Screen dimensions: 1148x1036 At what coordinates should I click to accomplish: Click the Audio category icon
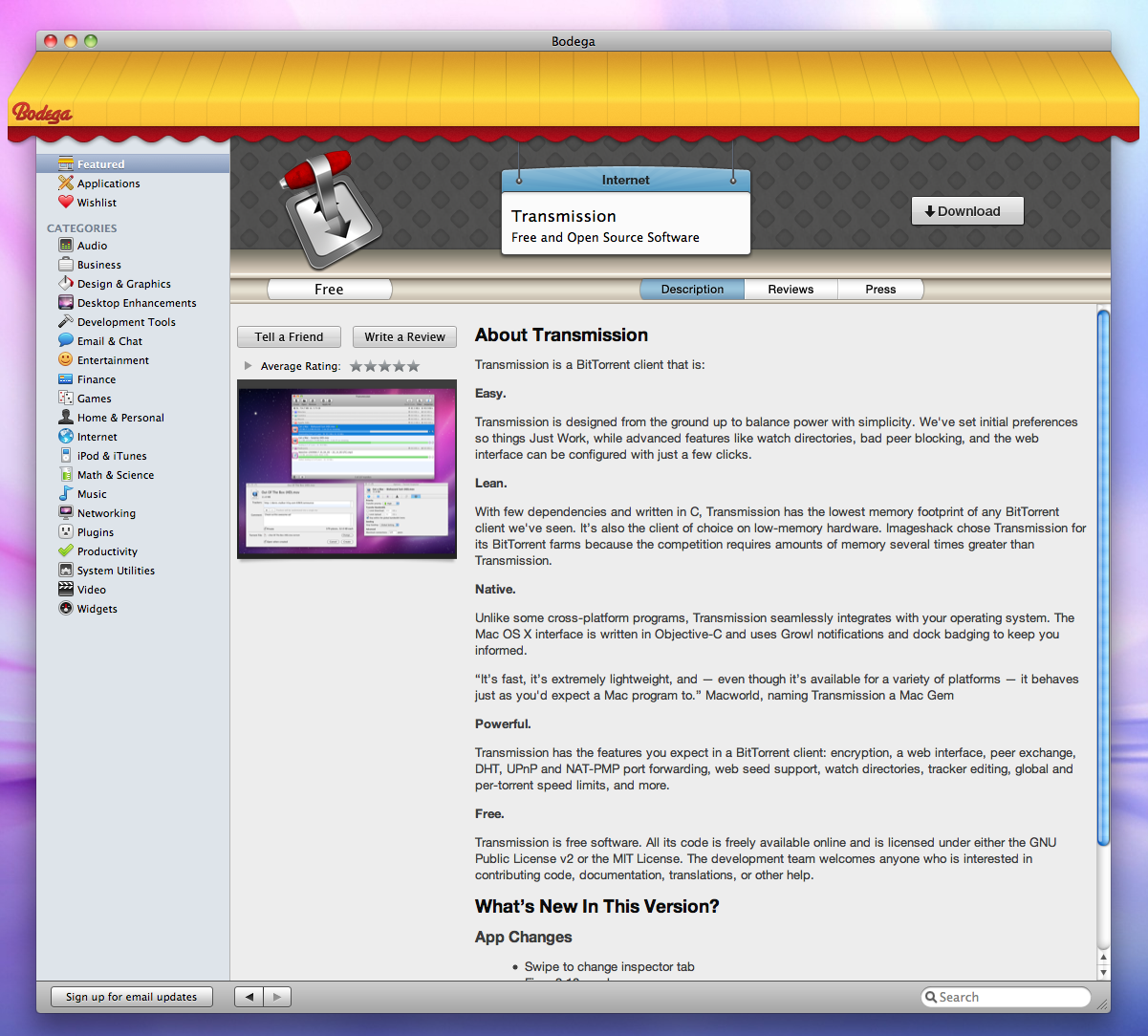(x=66, y=246)
